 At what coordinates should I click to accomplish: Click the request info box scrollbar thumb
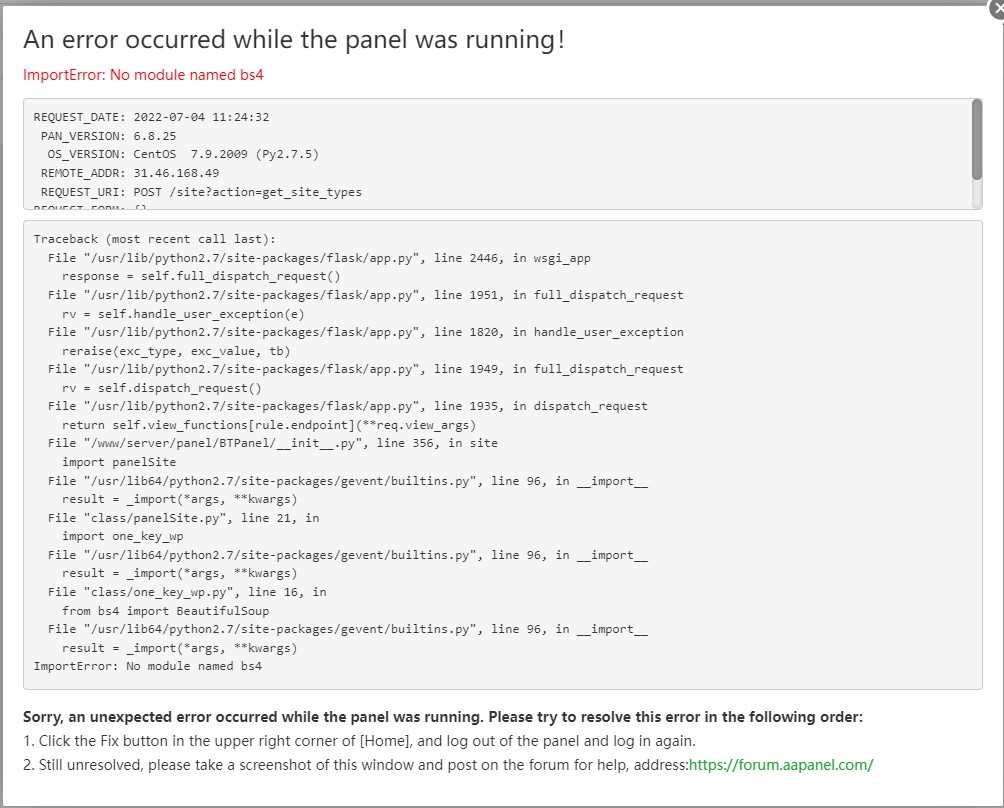(976, 139)
